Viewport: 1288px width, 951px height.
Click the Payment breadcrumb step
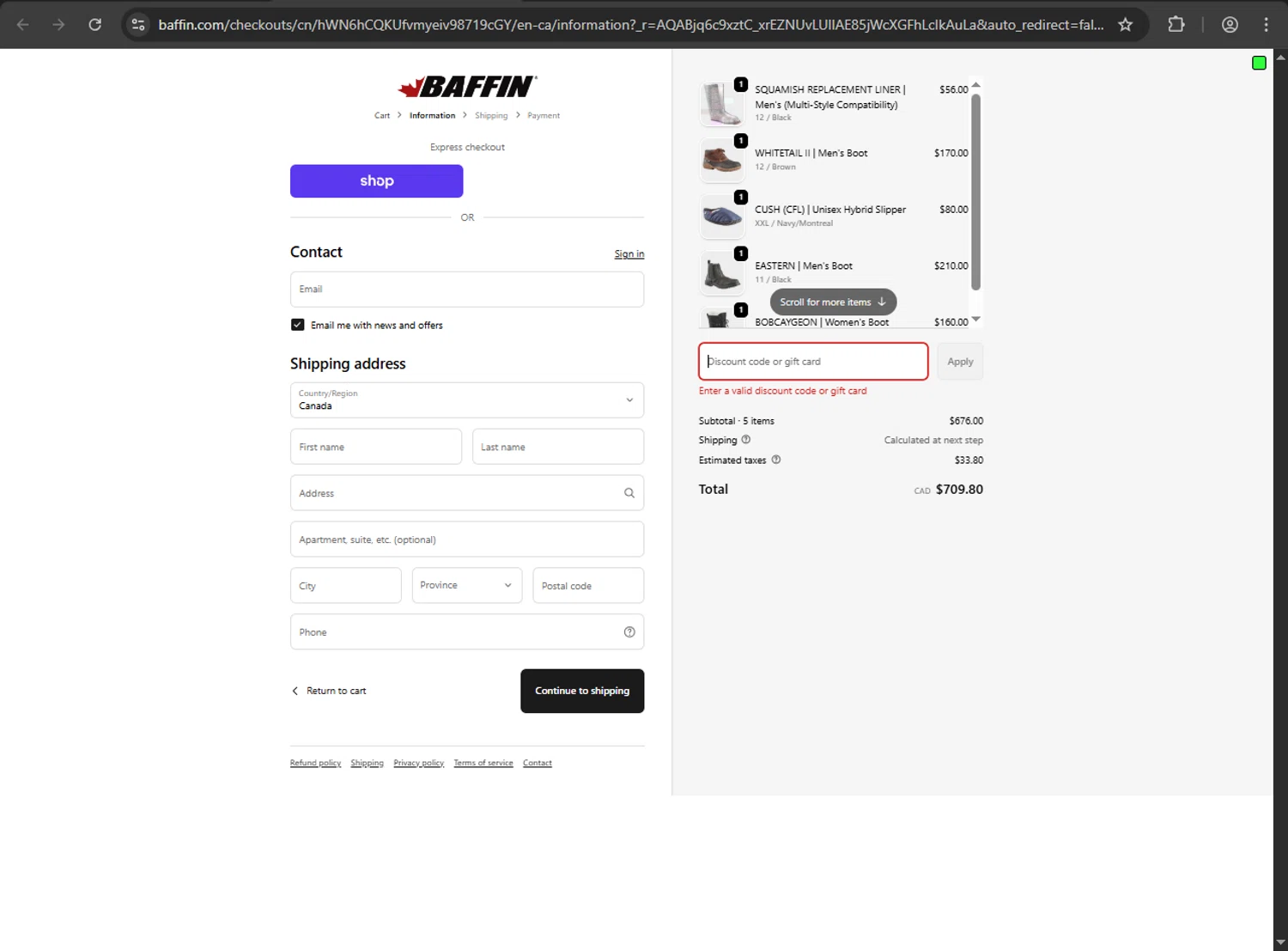pos(544,115)
